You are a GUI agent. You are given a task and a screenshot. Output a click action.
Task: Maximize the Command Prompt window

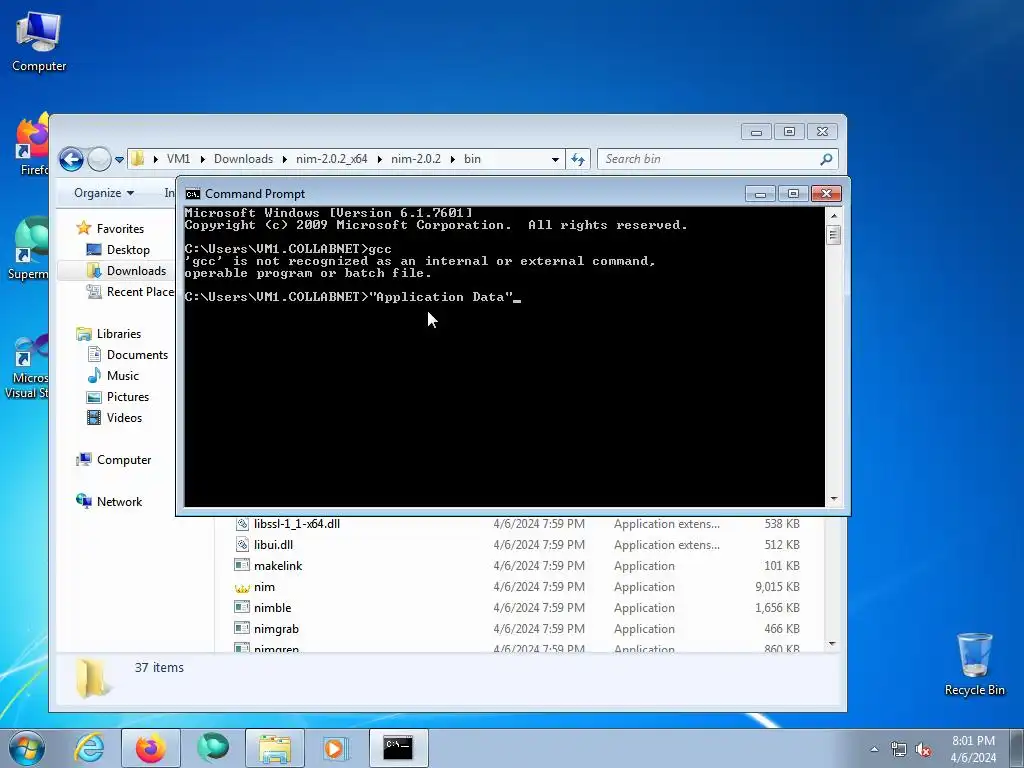pos(793,194)
